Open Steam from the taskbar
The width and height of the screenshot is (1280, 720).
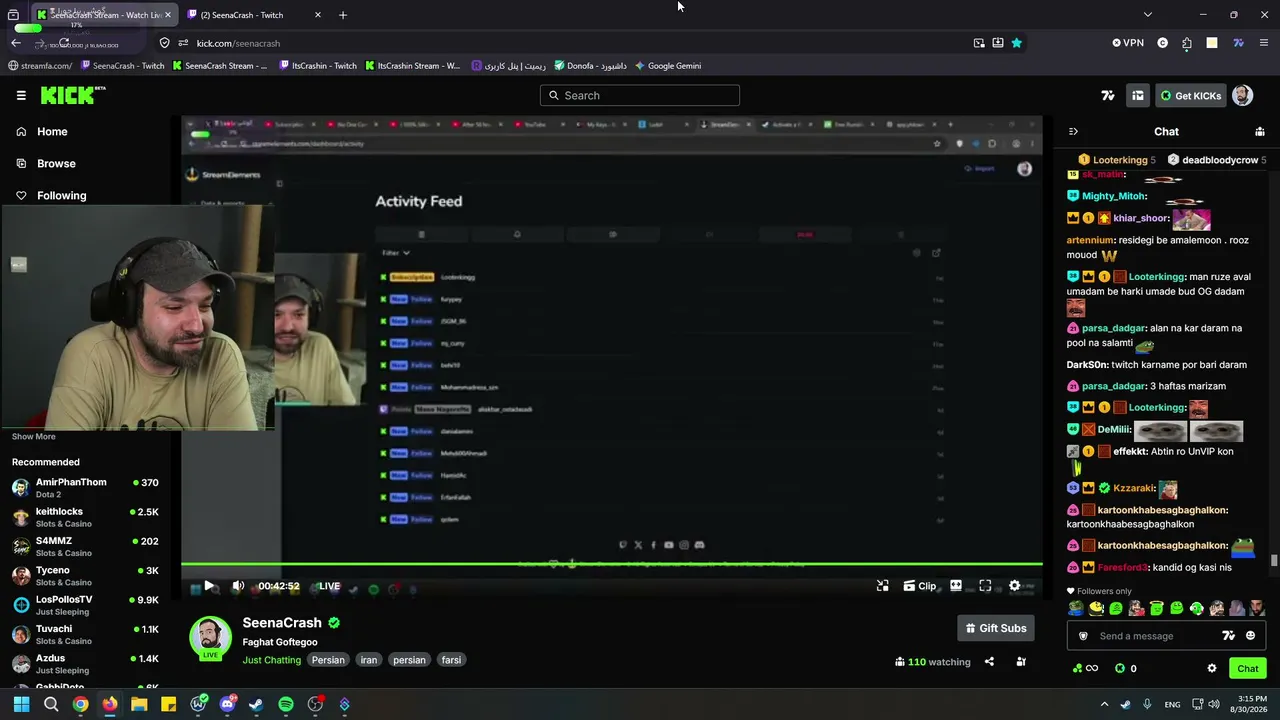[256, 704]
